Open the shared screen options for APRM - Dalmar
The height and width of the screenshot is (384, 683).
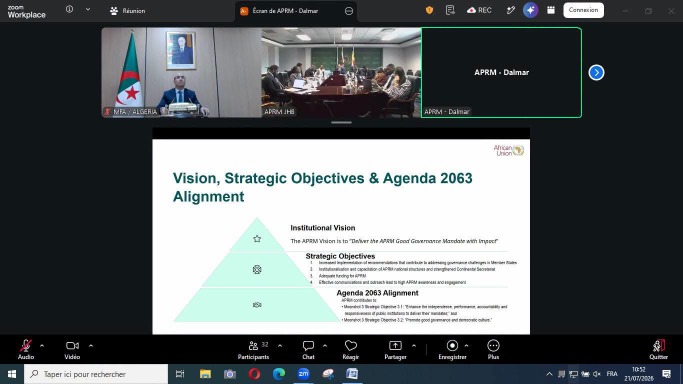click(x=349, y=11)
